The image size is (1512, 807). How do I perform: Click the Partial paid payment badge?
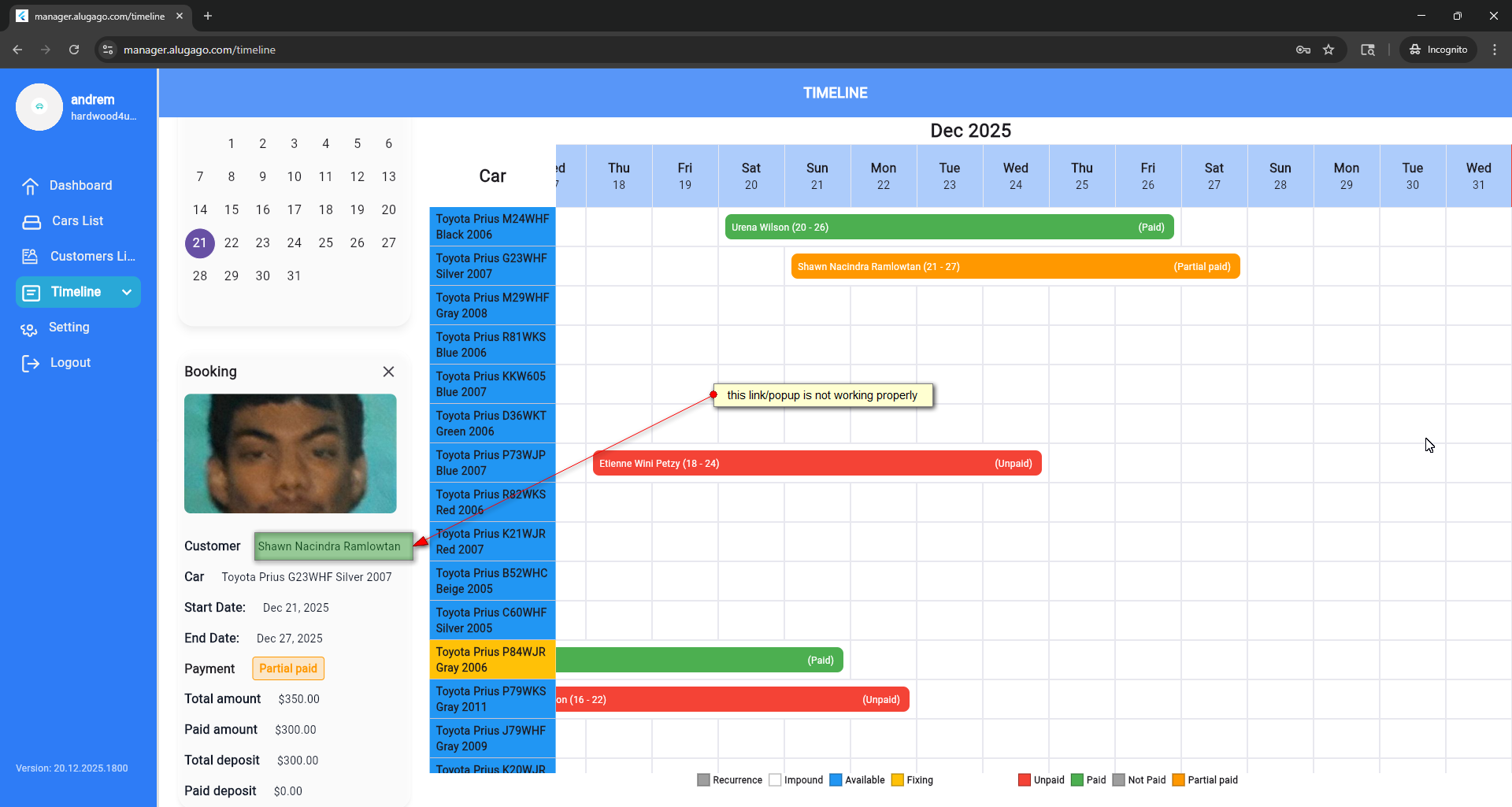[x=288, y=668]
